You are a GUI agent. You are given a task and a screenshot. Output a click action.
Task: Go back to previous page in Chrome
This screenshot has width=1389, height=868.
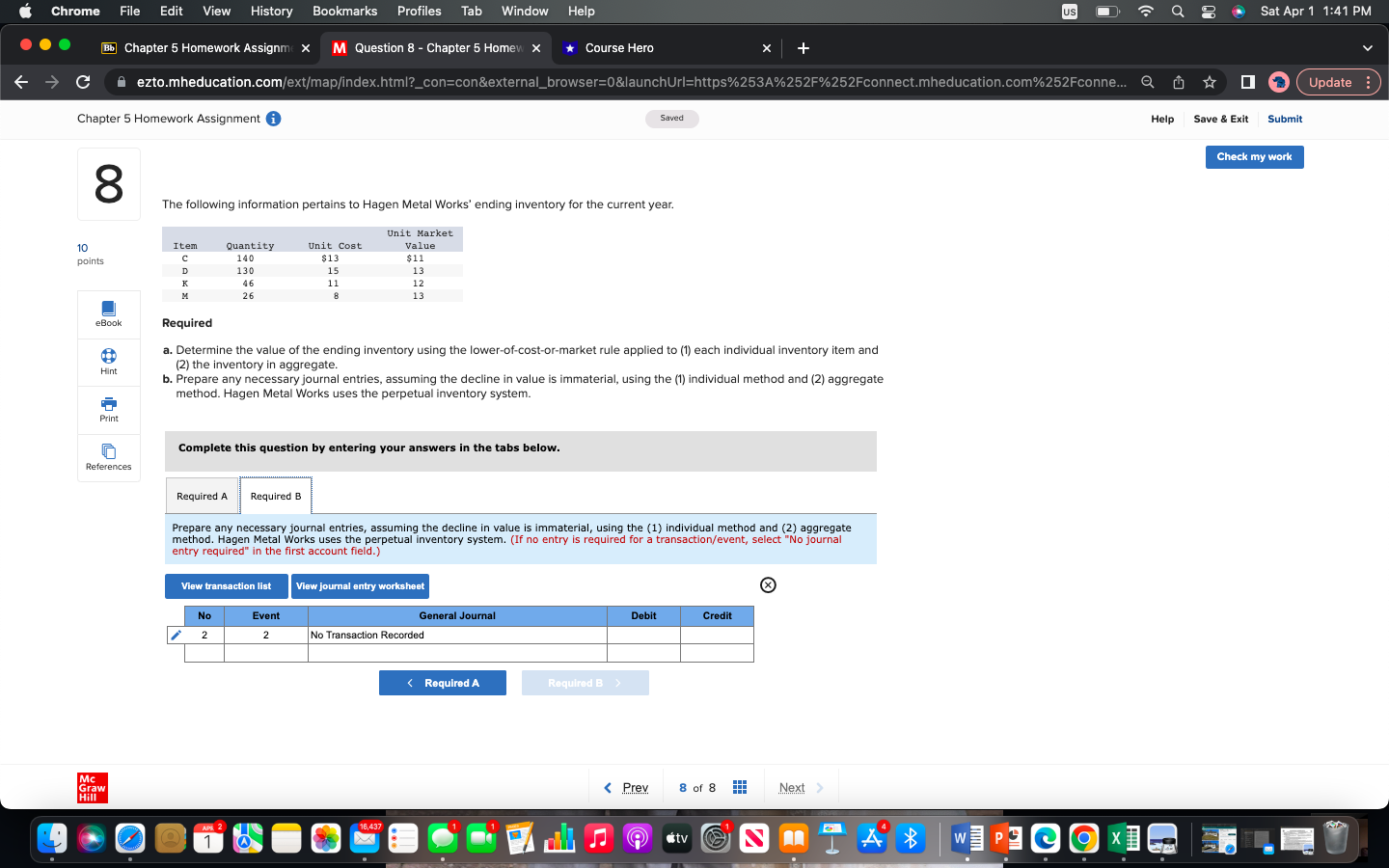[21, 82]
